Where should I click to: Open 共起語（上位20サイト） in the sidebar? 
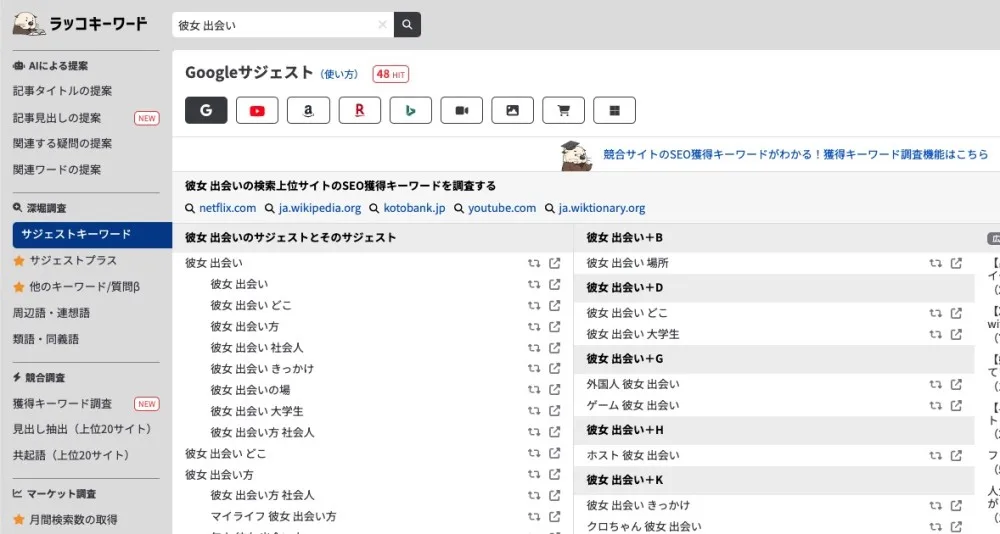click(71, 456)
